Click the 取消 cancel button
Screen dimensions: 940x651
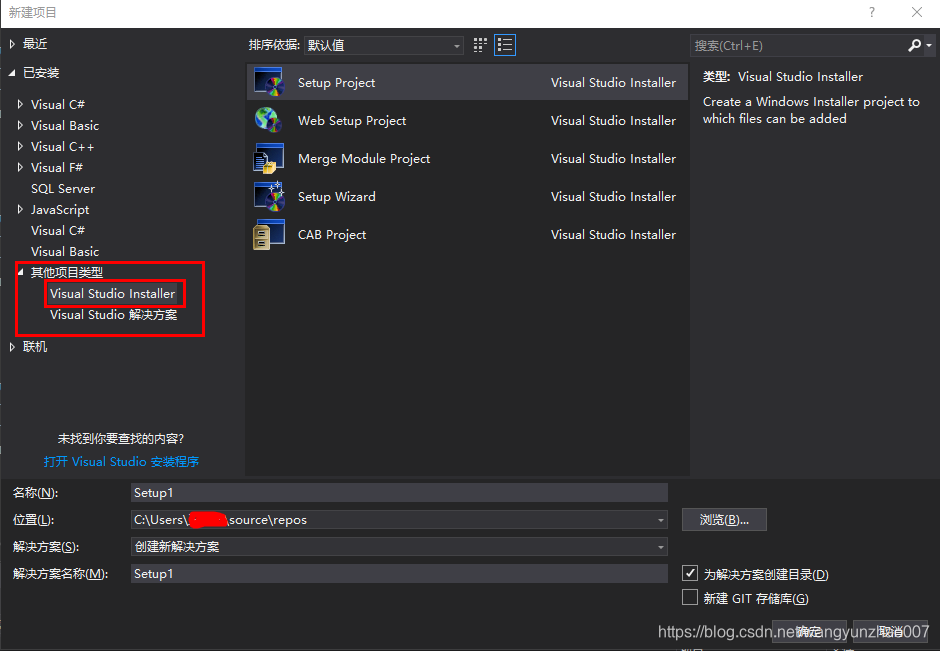(x=890, y=631)
